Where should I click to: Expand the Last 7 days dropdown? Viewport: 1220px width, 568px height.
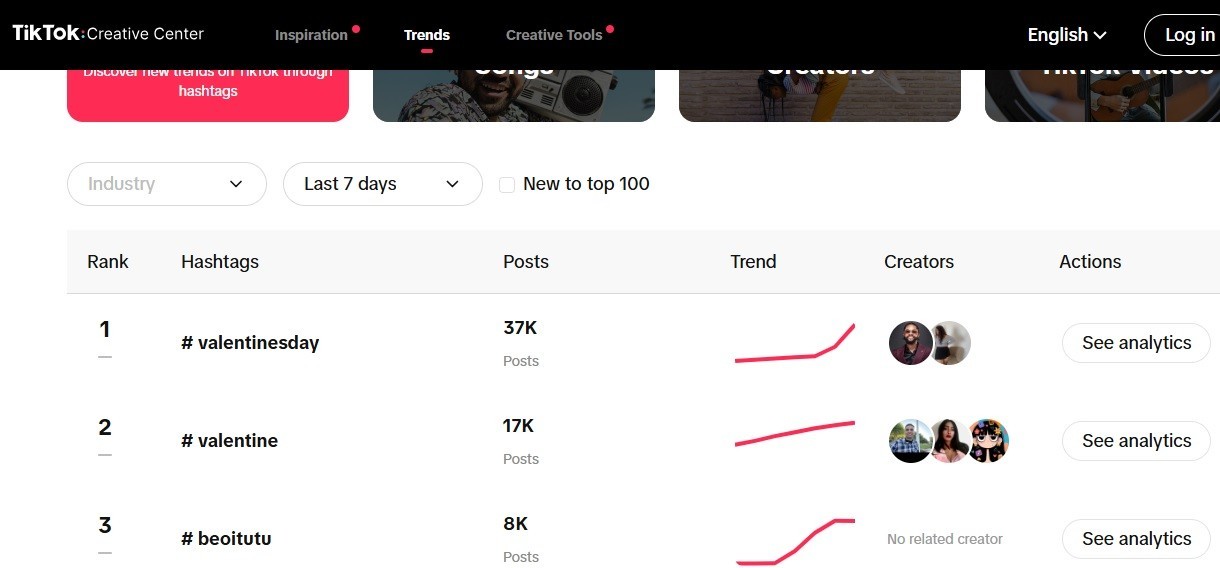[382, 184]
